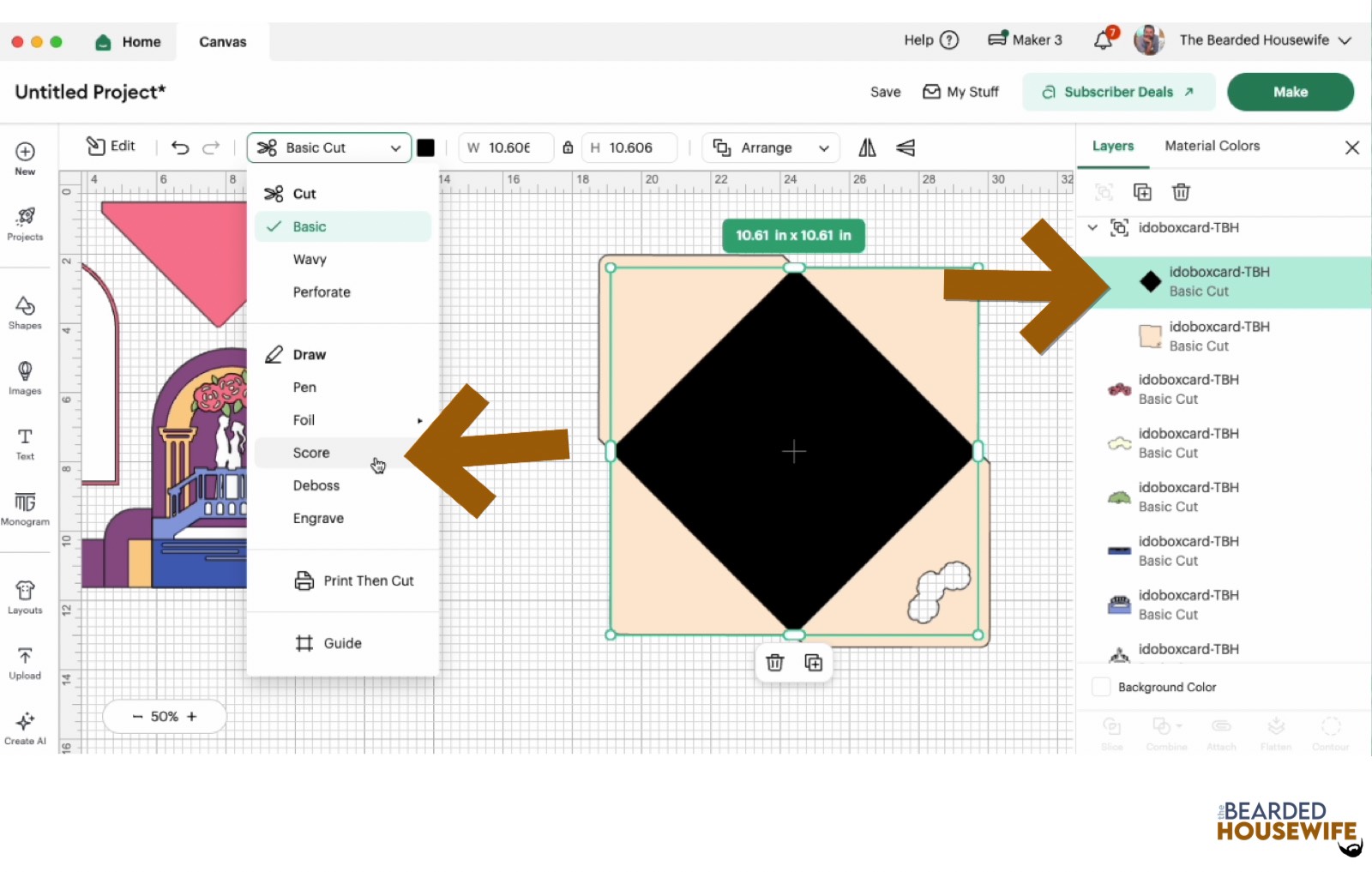Screen dimensions: 1372x872
Task: Select Basic under the Cut options
Action: click(x=310, y=226)
